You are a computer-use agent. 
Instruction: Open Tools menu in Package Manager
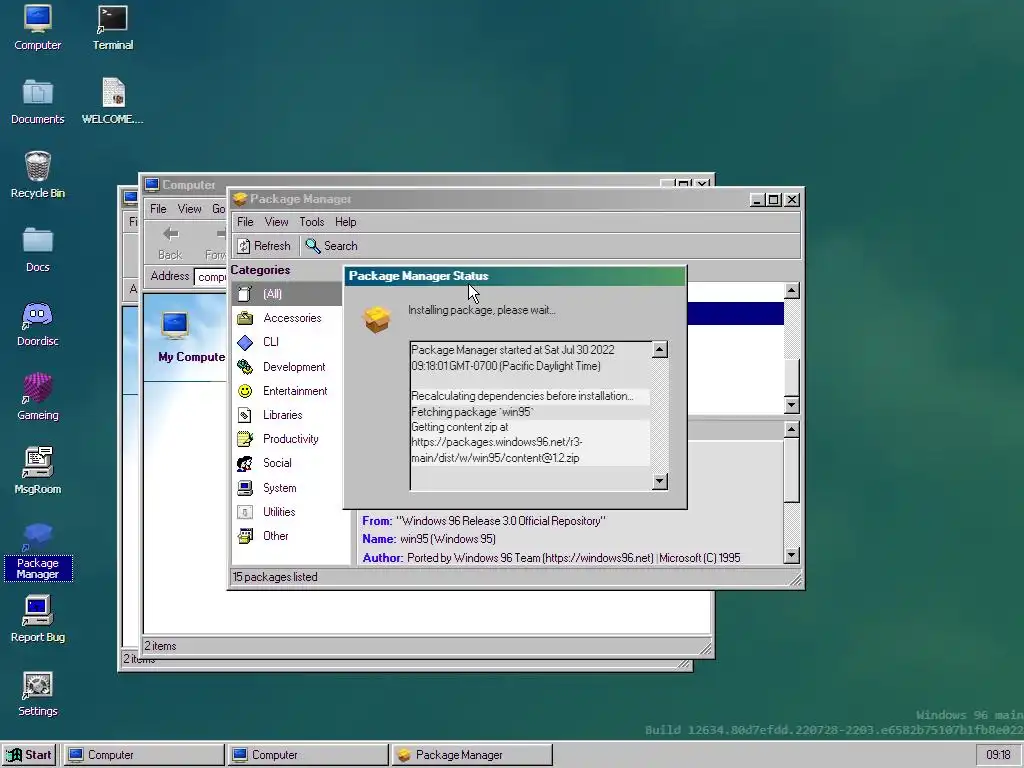tap(312, 222)
